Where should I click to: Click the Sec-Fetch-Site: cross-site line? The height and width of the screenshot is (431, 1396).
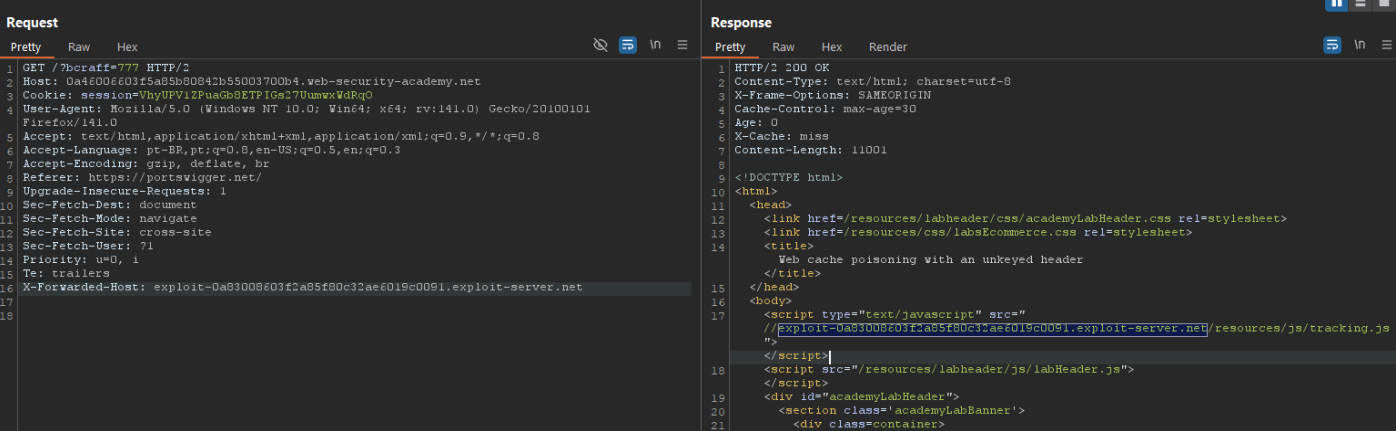(x=117, y=232)
